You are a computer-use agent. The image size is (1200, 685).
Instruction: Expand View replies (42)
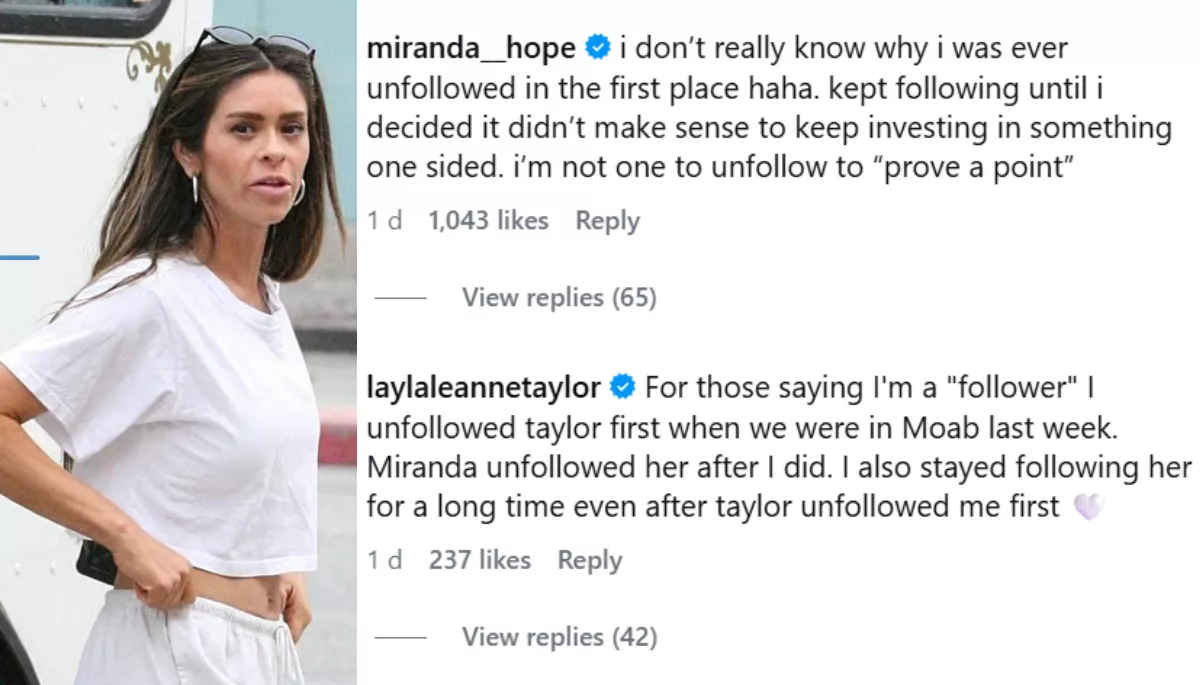point(559,637)
